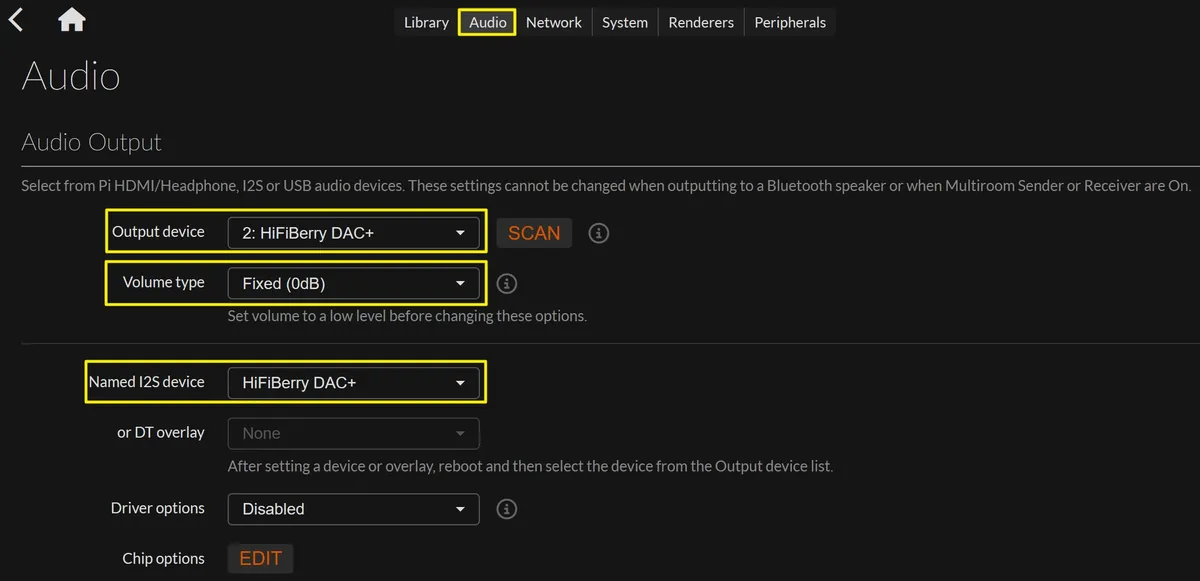Expand Driver options Disabled dropdown
Screen dimensions: 1200x581
point(354,509)
